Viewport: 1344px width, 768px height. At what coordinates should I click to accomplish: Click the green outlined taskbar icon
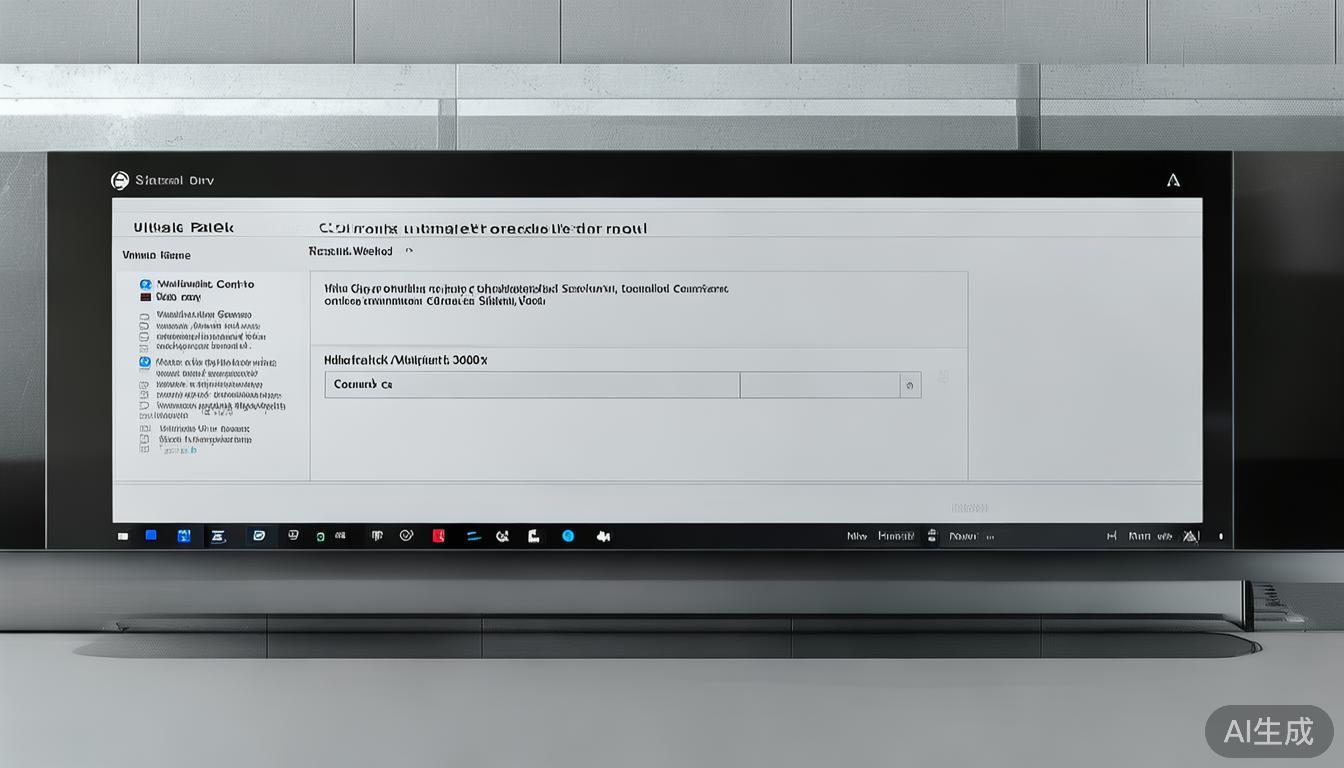tap(320, 536)
